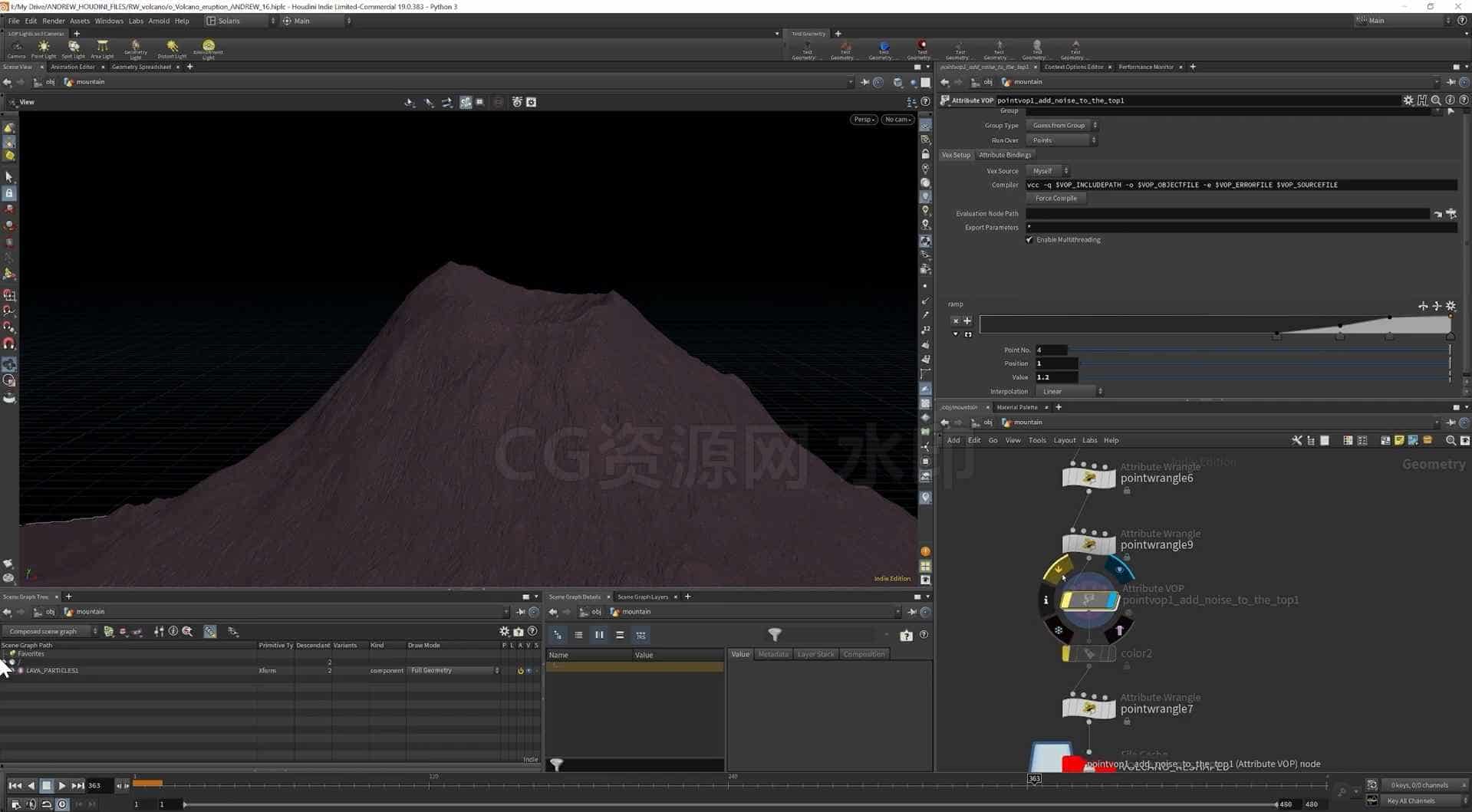Image resolution: width=1472 pixels, height=812 pixels.
Task: Click the ramp gradient bar
Action: coord(1215,325)
